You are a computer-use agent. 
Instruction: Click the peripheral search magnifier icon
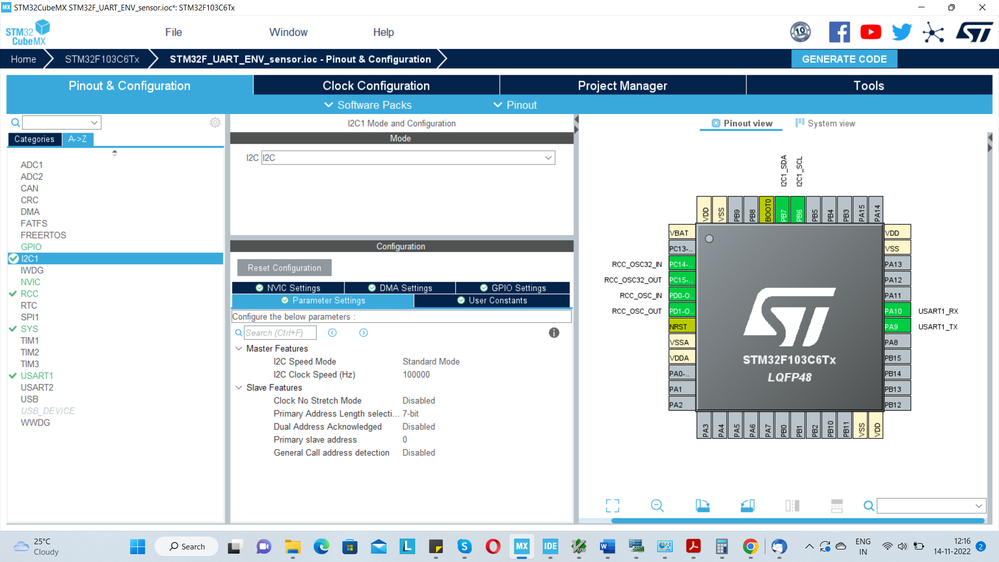click(15, 122)
